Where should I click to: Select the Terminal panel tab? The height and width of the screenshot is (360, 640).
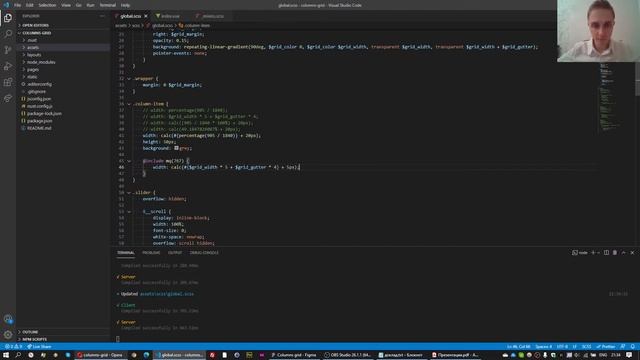point(126,253)
